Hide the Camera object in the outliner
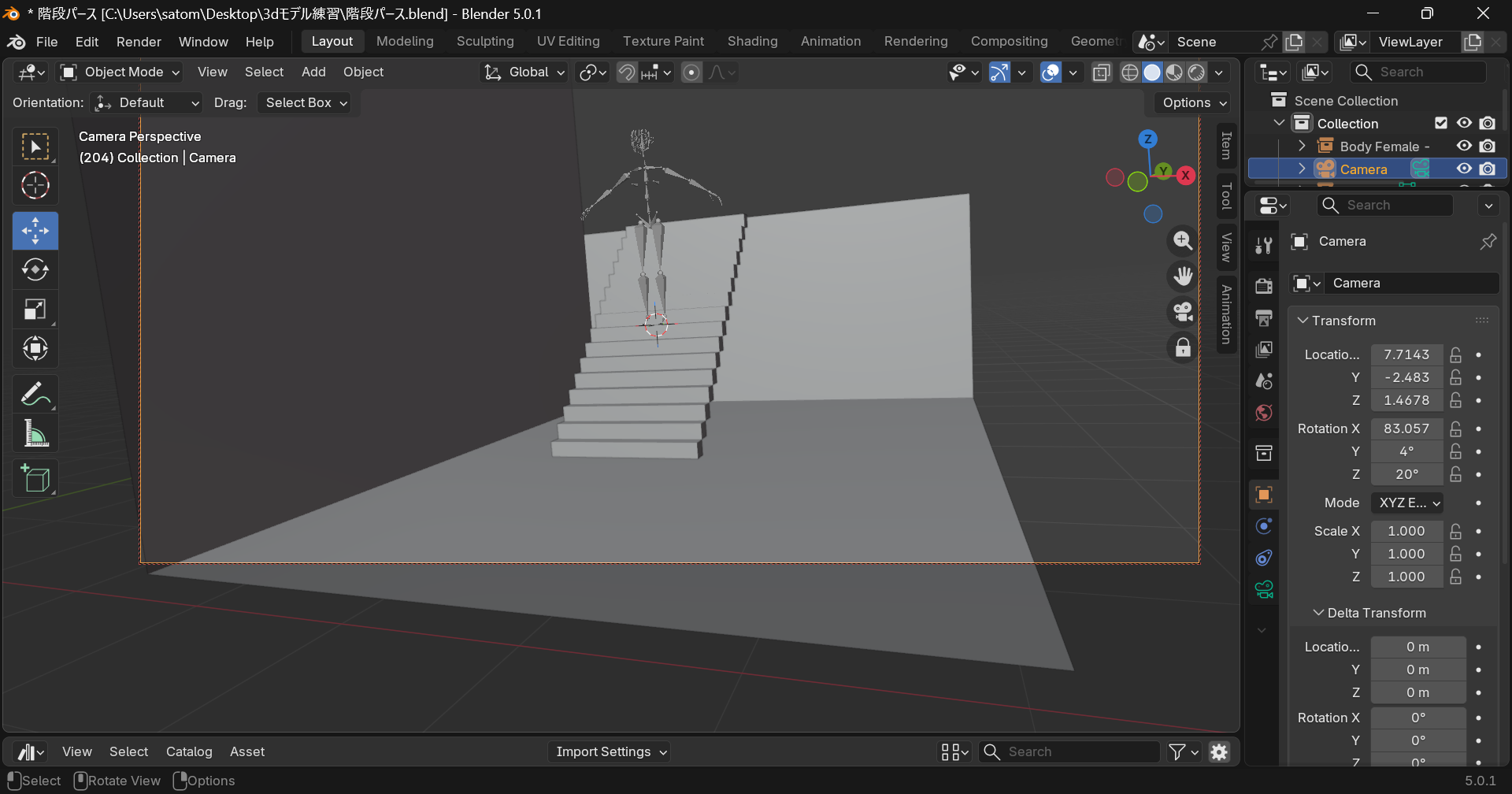Image resolution: width=1512 pixels, height=794 pixels. pos(1464,169)
